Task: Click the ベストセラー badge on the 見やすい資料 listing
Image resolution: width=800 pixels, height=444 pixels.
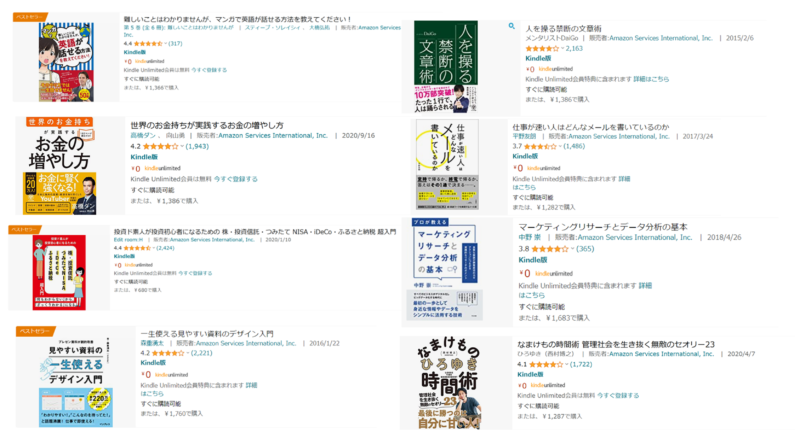Action: [x=34, y=331]
